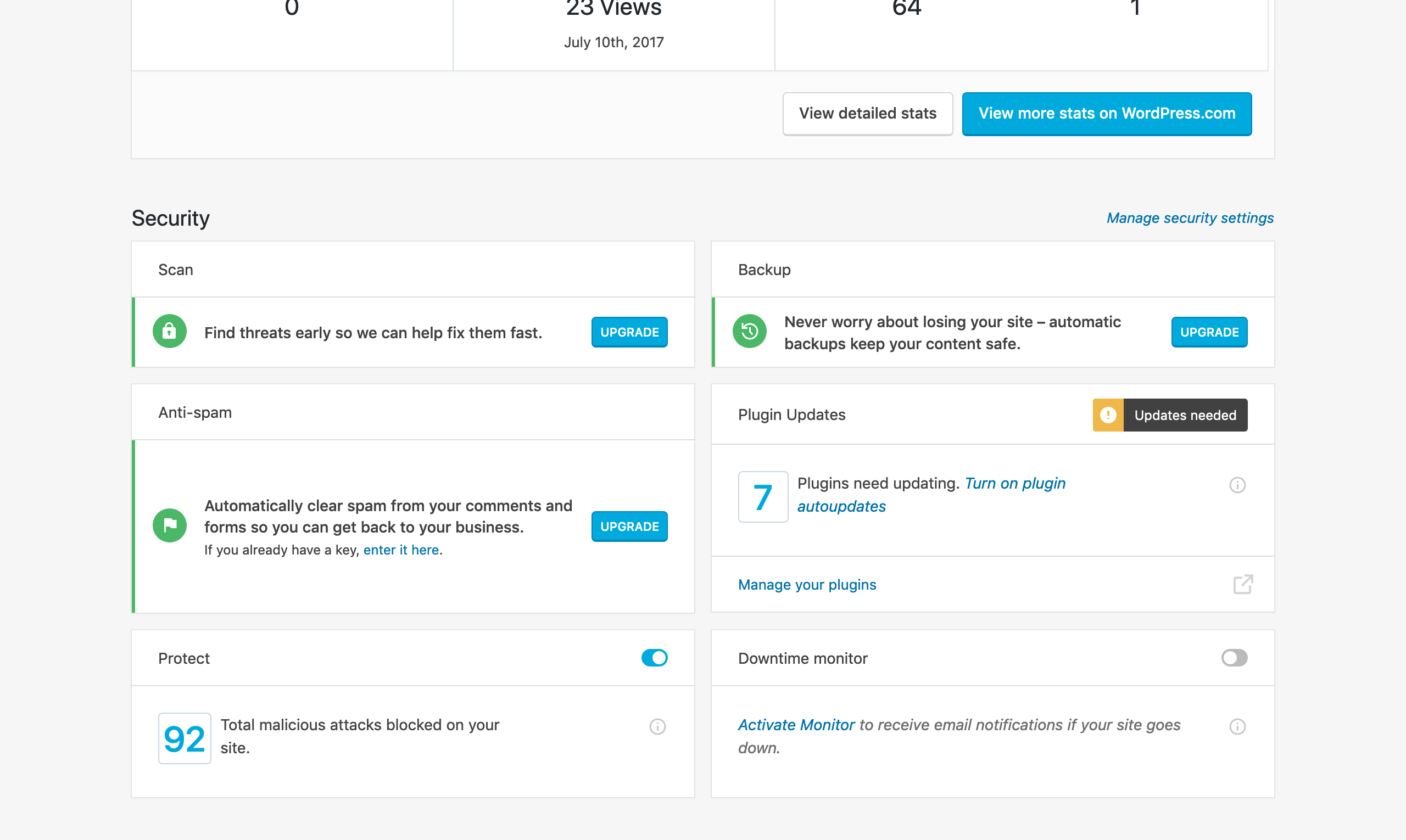Click Activate Monitor link
This screenshot has height=840, width=1406.
[796, 725]
